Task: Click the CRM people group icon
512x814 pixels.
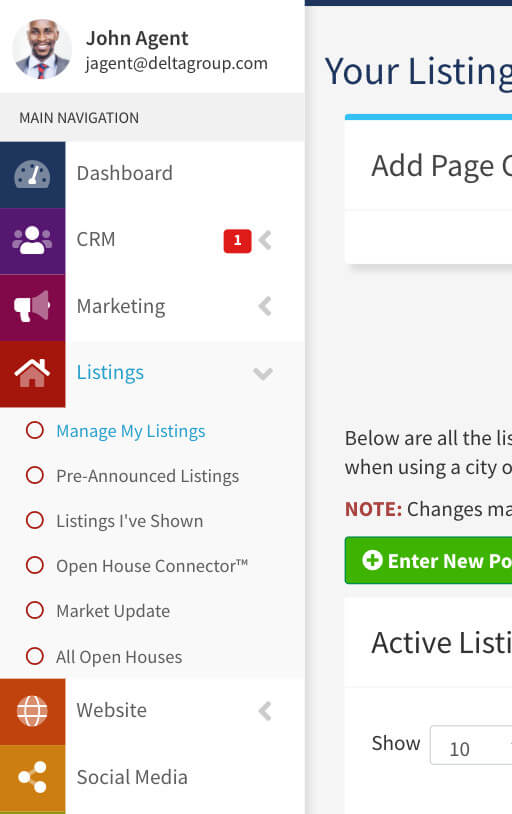Action: coord(32,240)
